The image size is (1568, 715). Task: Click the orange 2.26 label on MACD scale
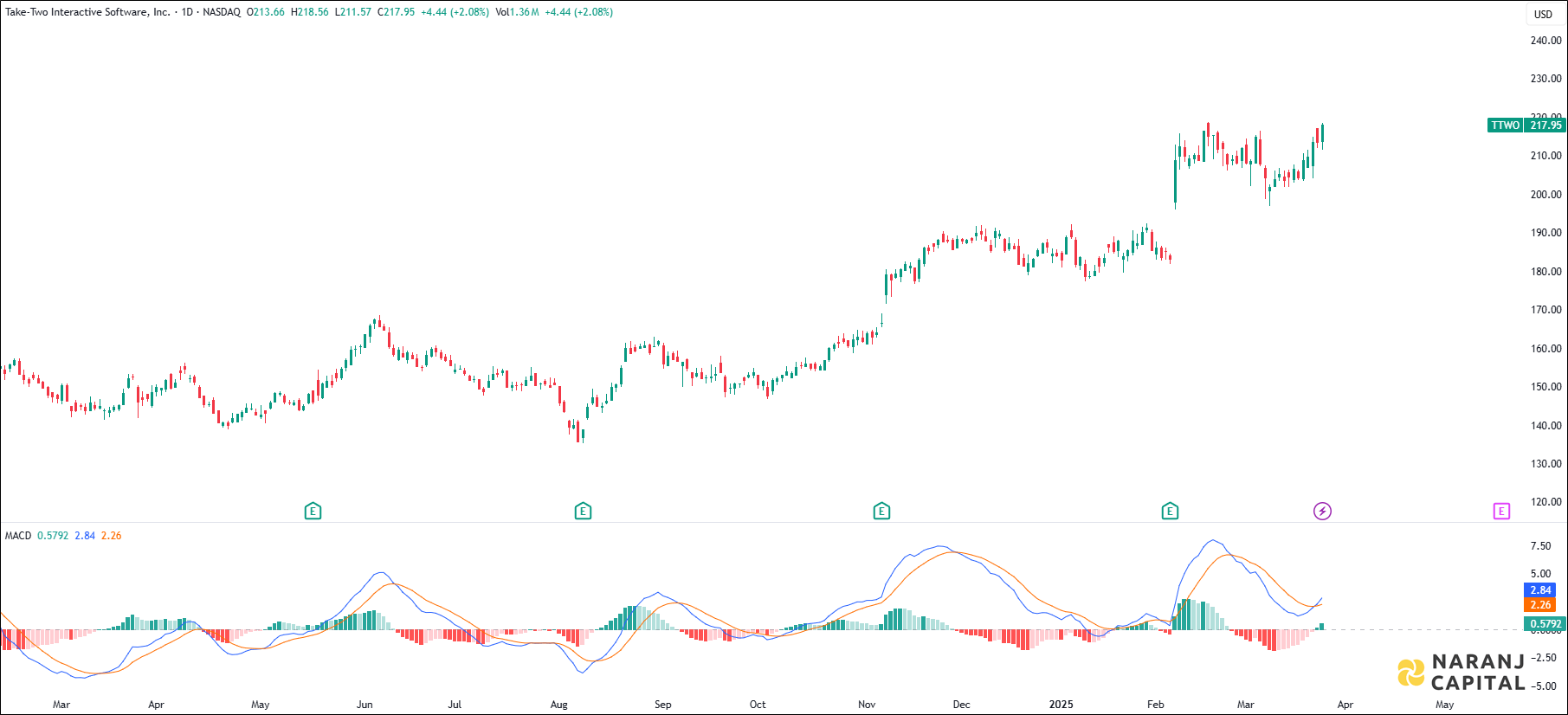pyautogui.click(x=1540, y=605)
